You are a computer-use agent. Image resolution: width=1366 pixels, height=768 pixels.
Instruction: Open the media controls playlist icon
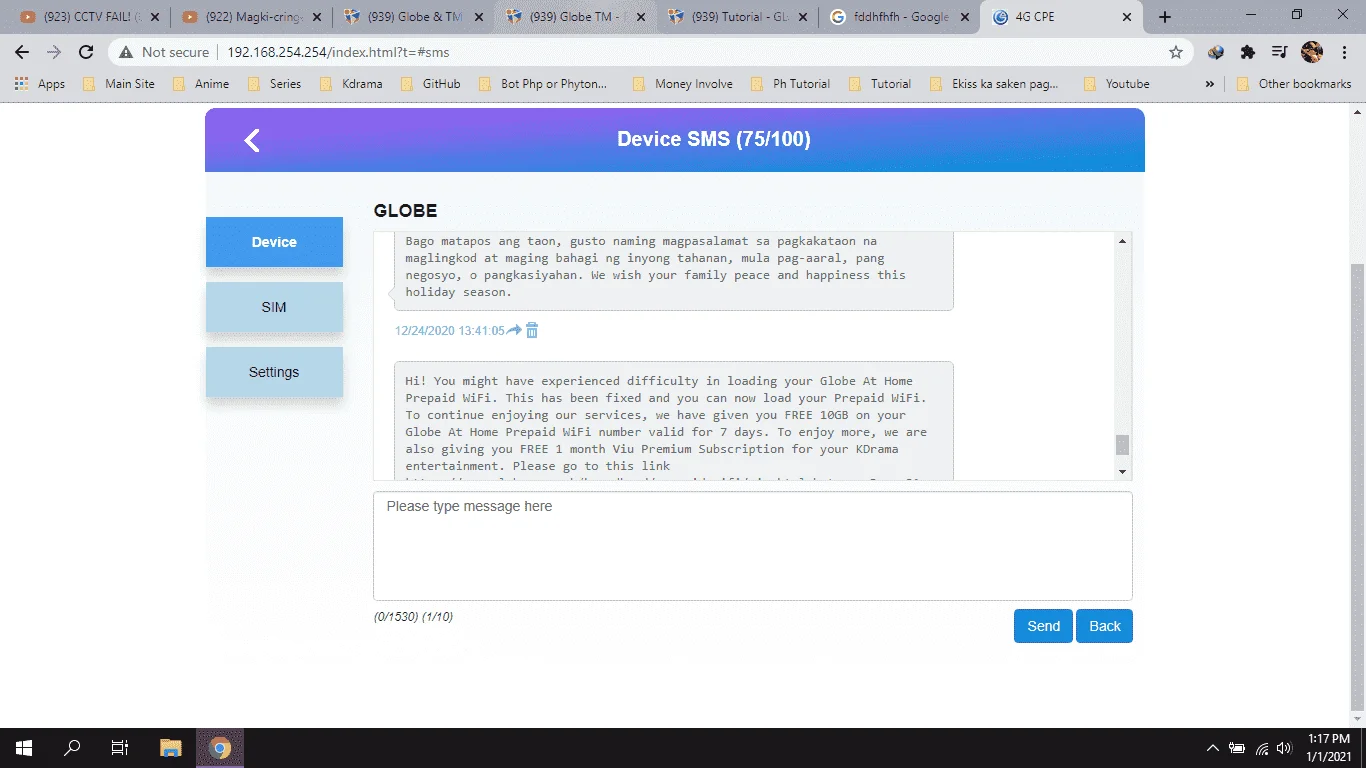[x=1280, y=52]
